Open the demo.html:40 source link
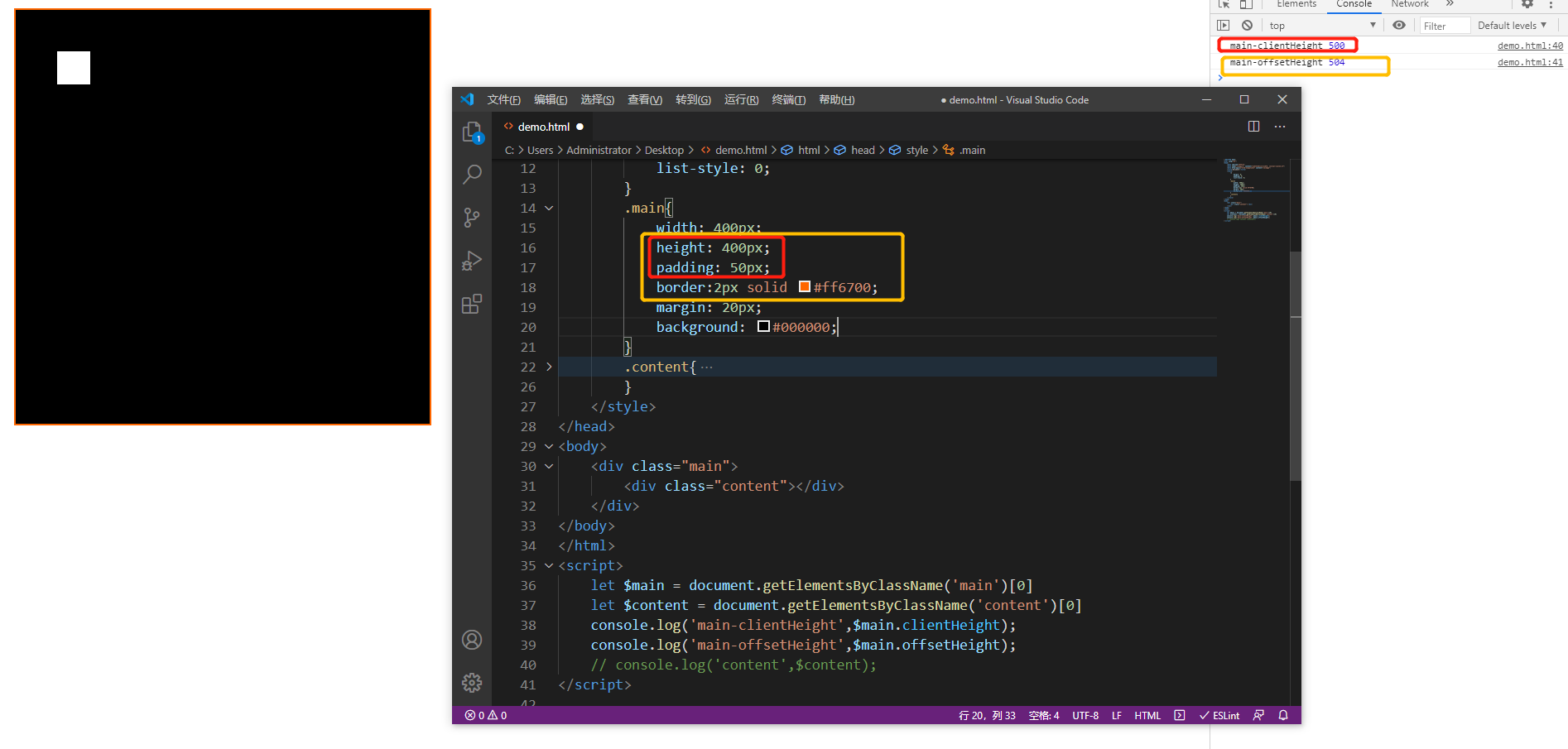 [x=1530, y=46]
